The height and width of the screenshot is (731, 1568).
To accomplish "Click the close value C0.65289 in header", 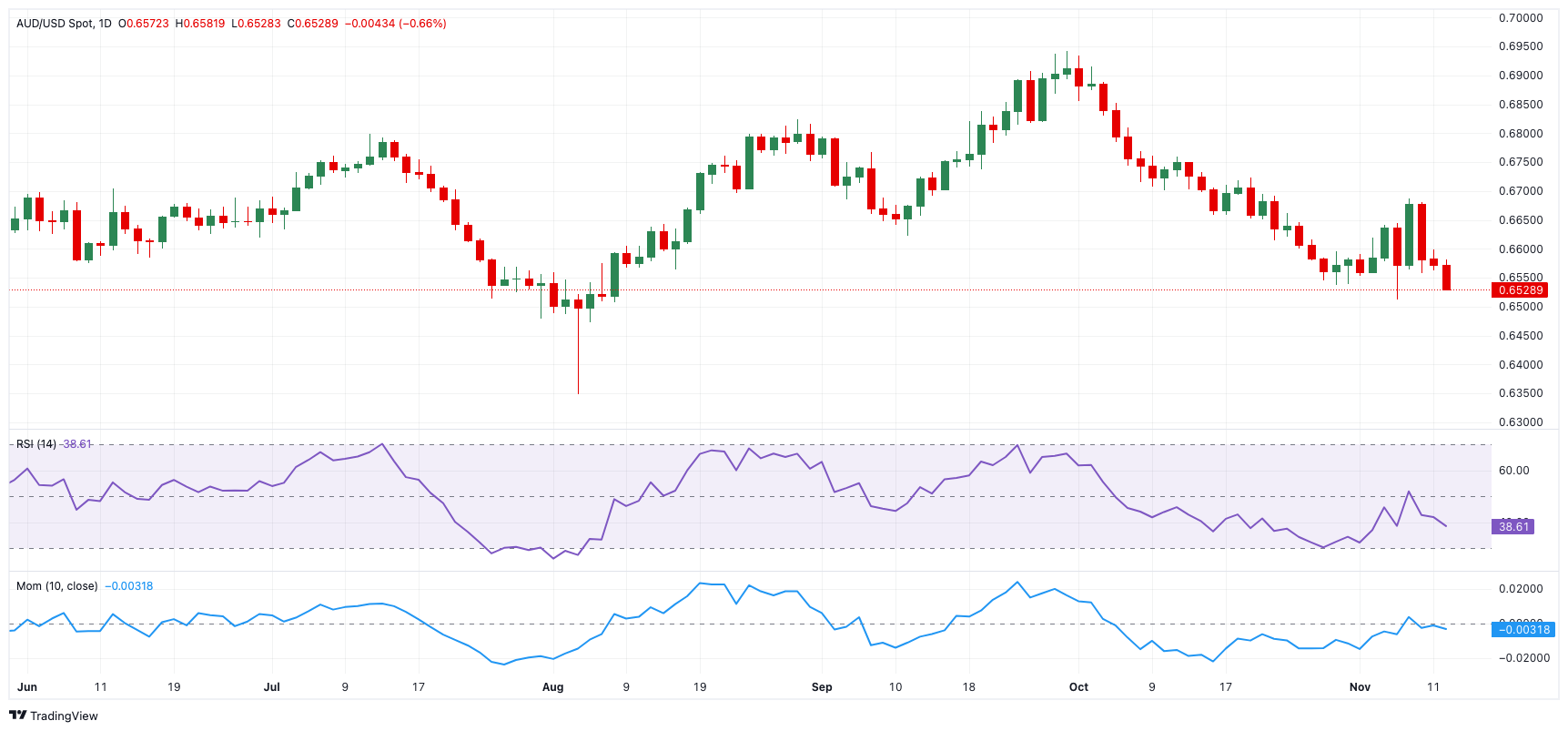I will [312, 24].
